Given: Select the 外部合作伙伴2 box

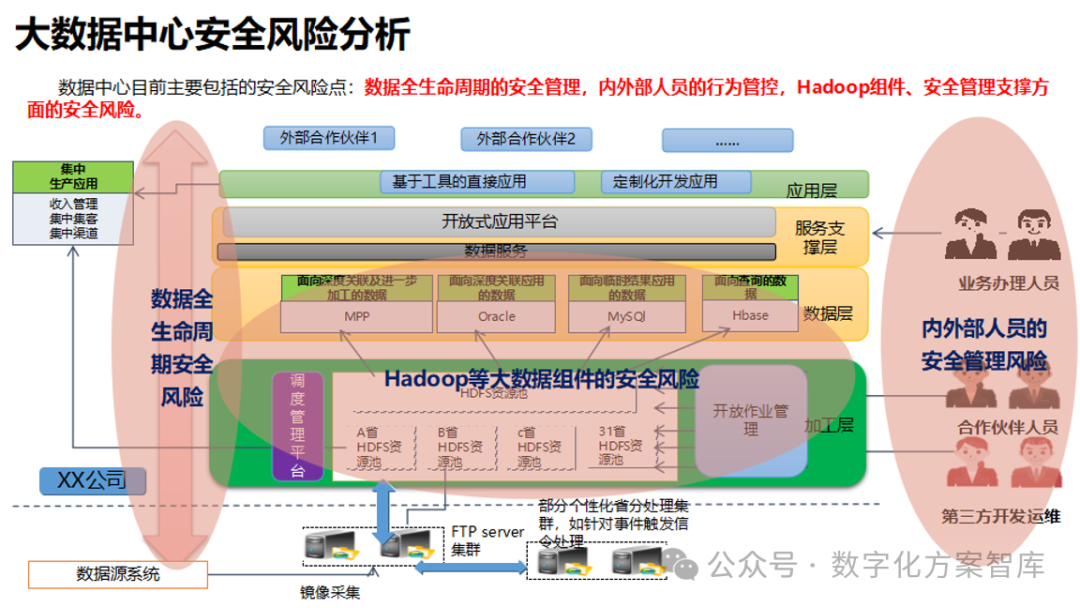Looking at the screenshot, I should (526, 139).
